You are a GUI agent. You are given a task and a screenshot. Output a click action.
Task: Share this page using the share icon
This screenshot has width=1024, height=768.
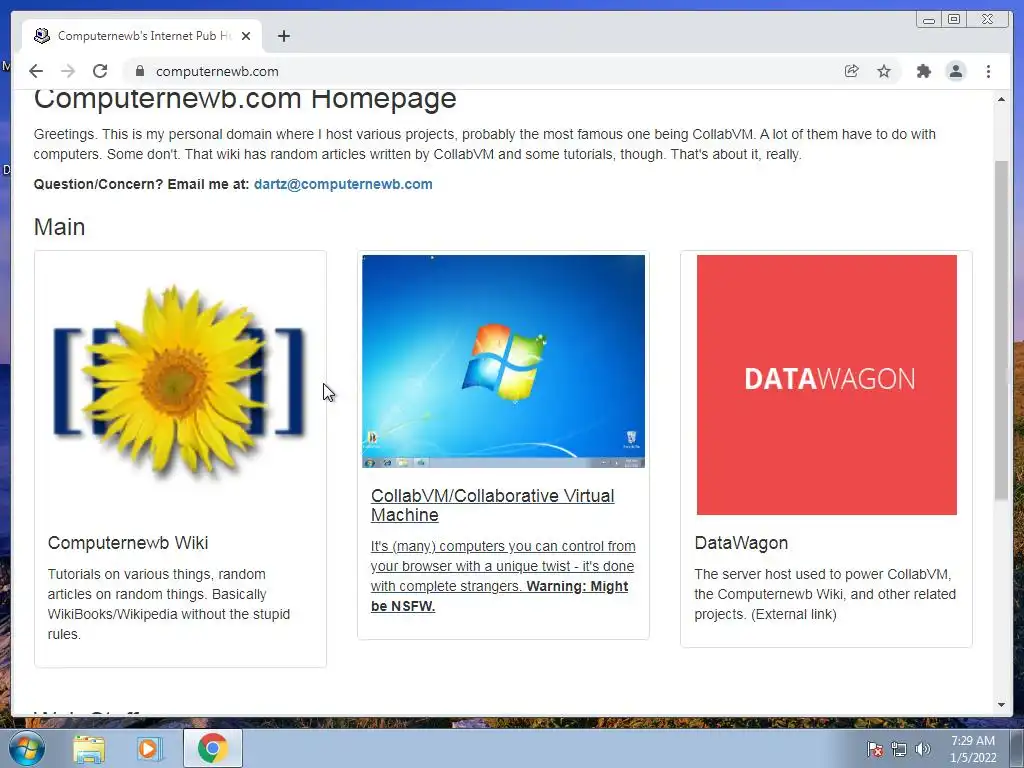pos(851,71)
